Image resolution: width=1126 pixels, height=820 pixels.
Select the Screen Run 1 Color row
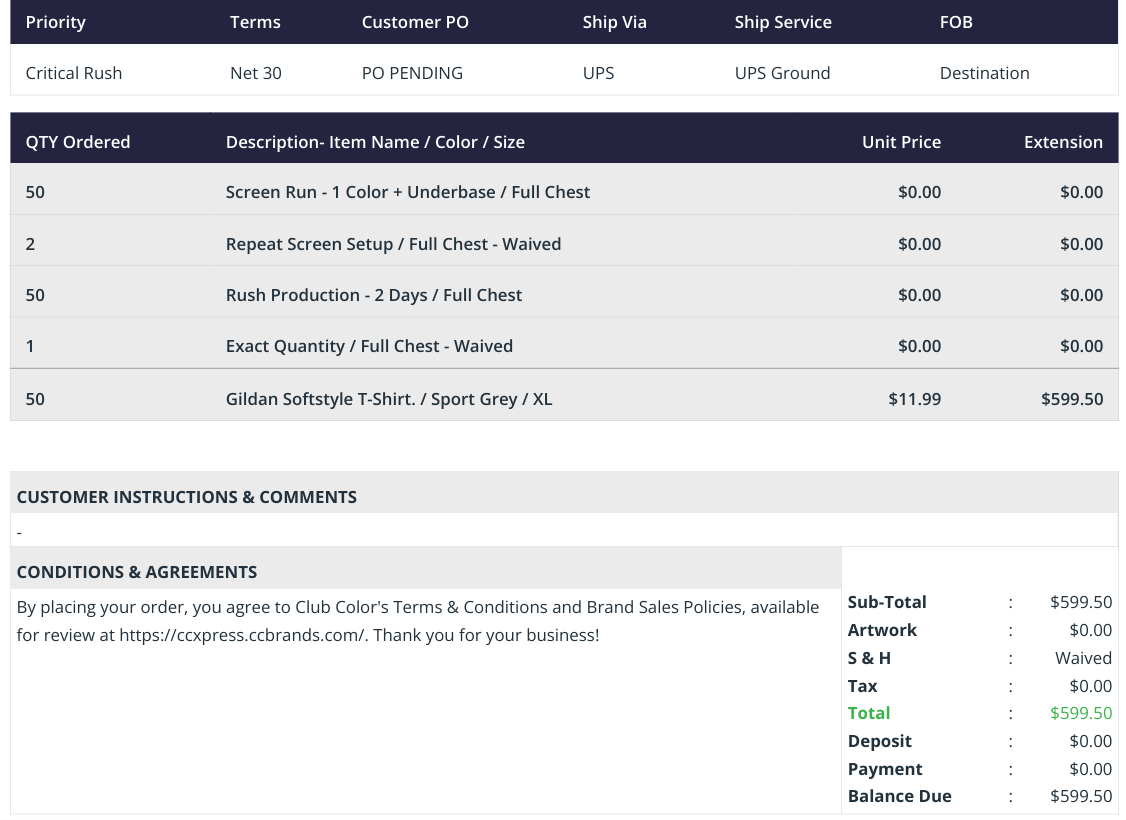point(564,192)
